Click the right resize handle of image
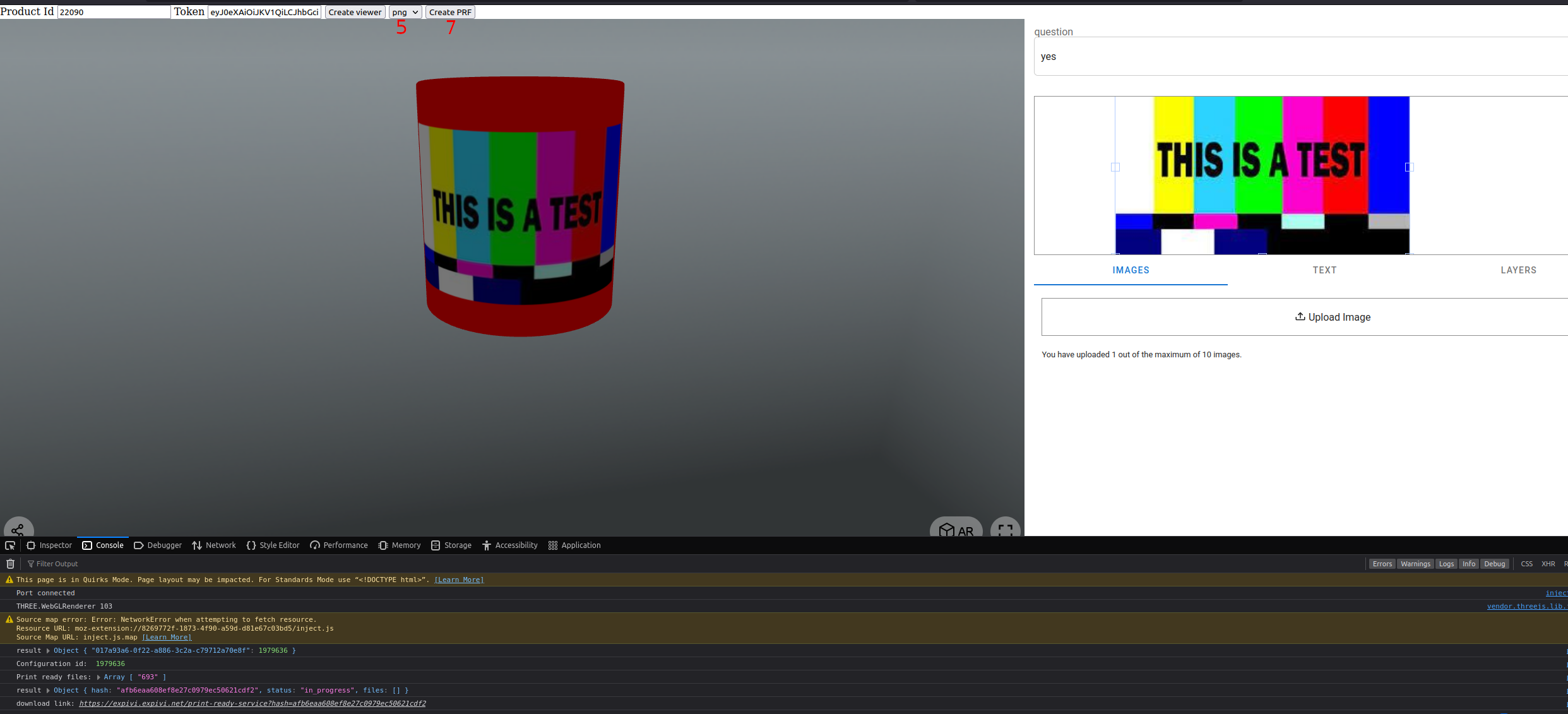Screen dimensions: 1568x714 pos(1409,167)
